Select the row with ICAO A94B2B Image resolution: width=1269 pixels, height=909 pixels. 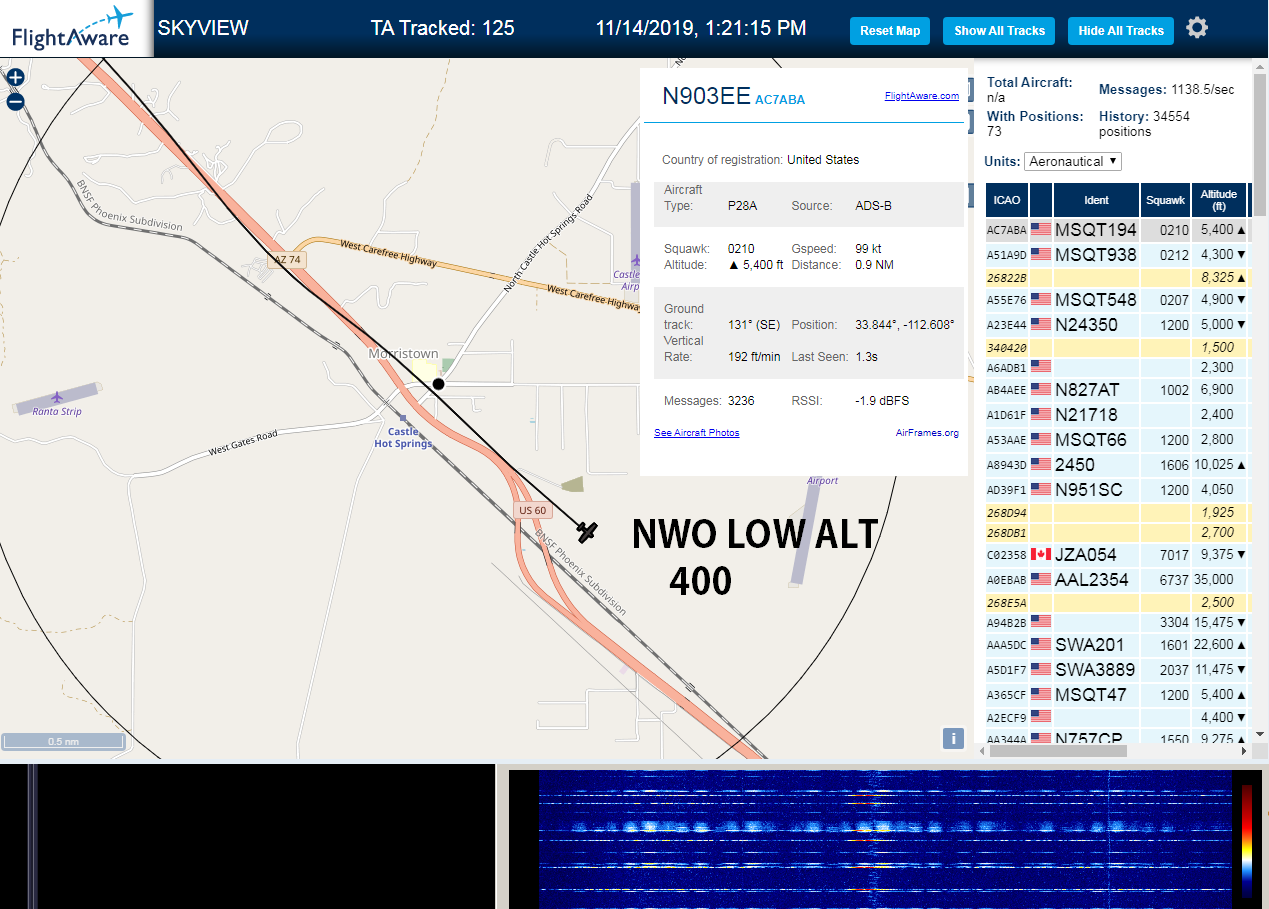click(1117, 623)
